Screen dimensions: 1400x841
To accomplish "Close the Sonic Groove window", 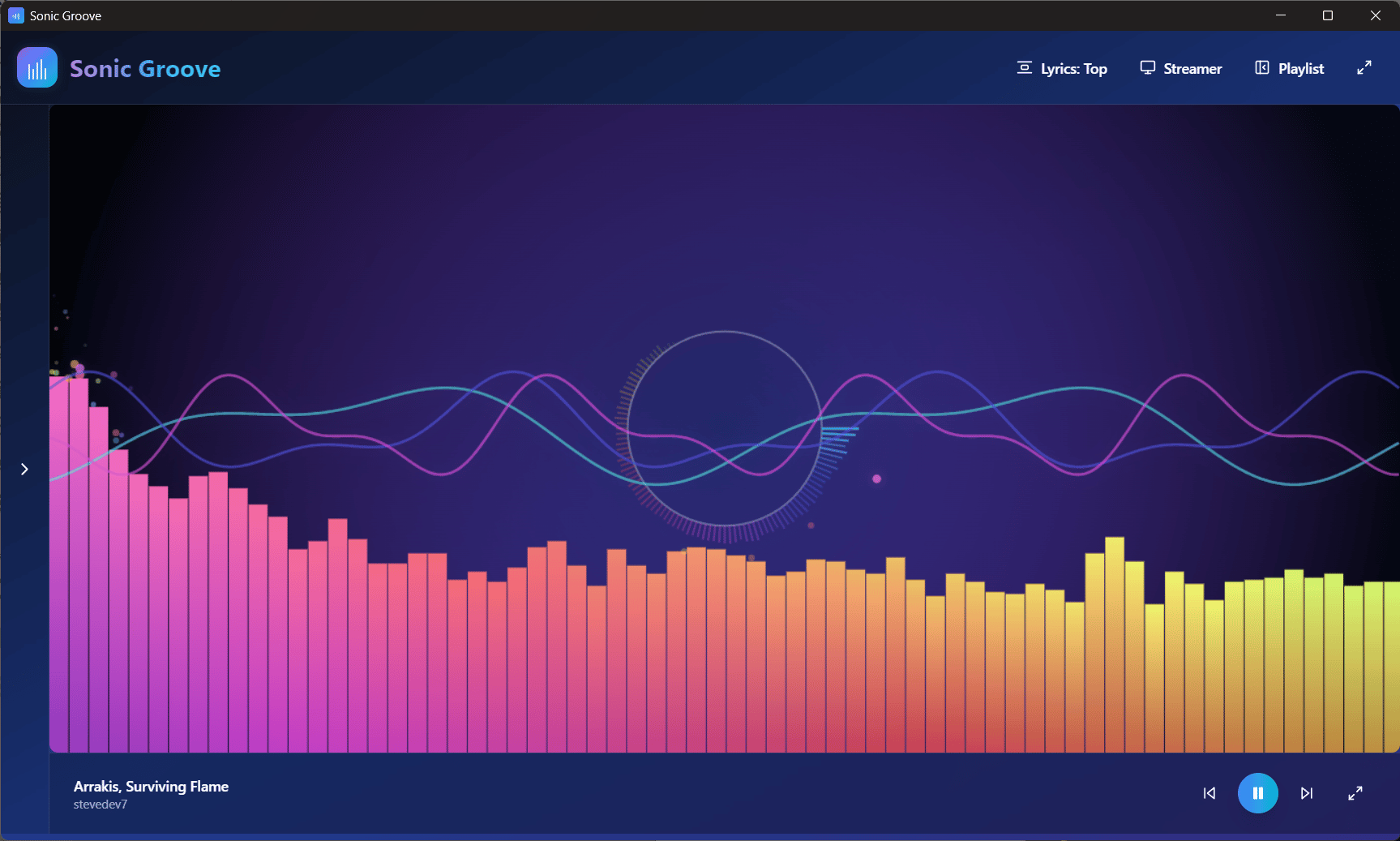I will point(1376,15).
